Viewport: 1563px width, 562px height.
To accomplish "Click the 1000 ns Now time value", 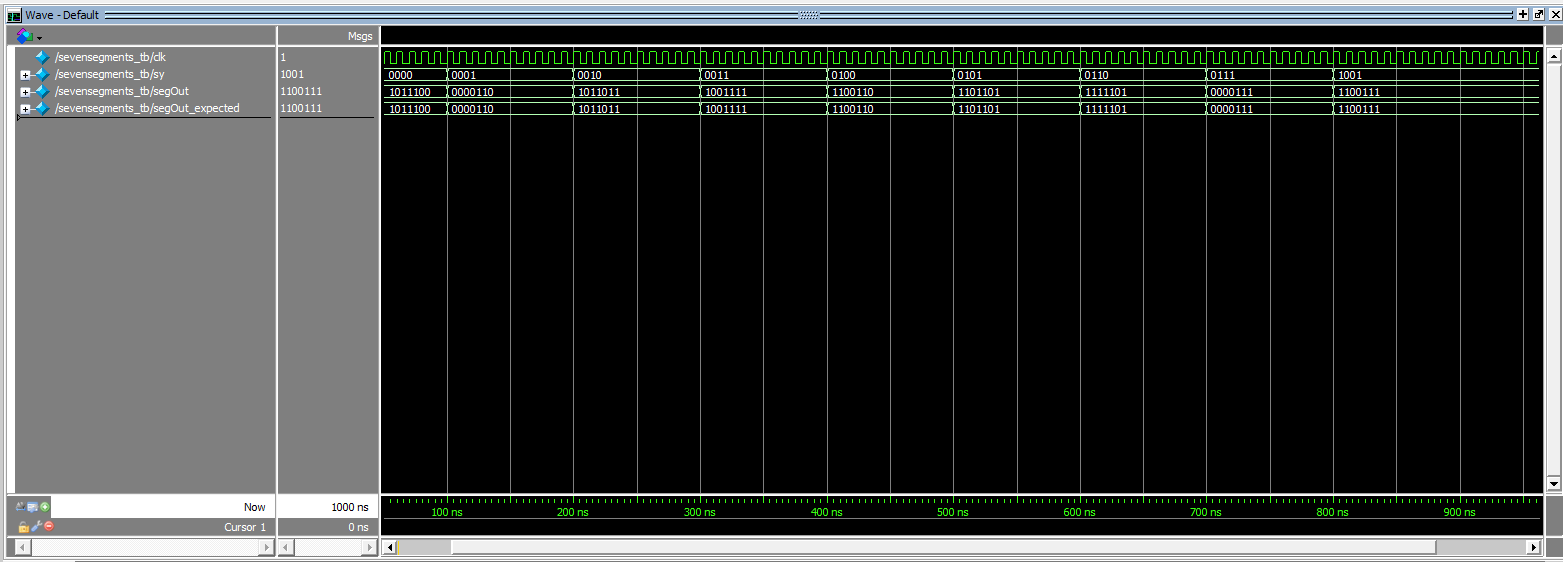I will (x=350, y=508).
